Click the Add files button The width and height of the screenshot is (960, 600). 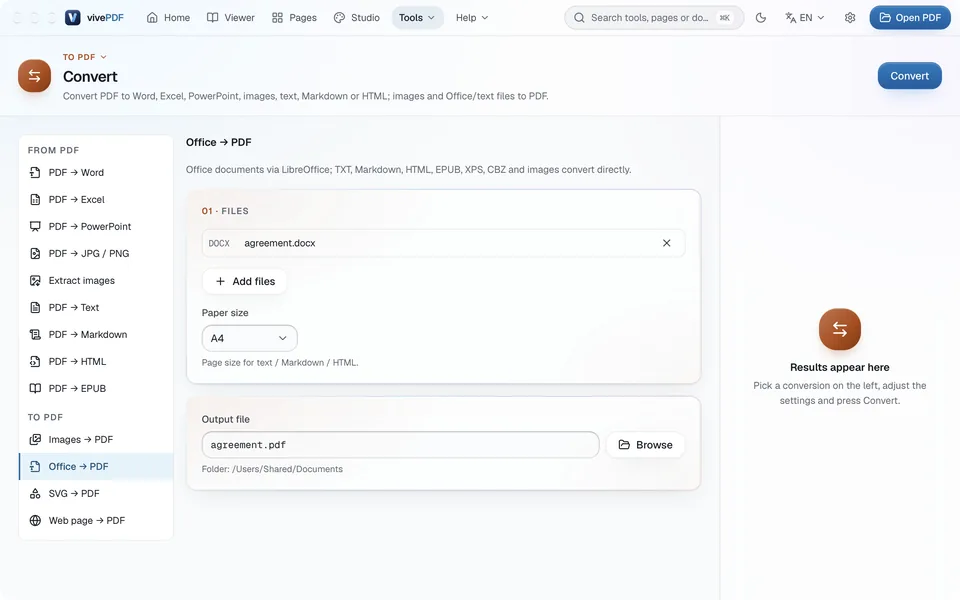click(x=244, y=282)
